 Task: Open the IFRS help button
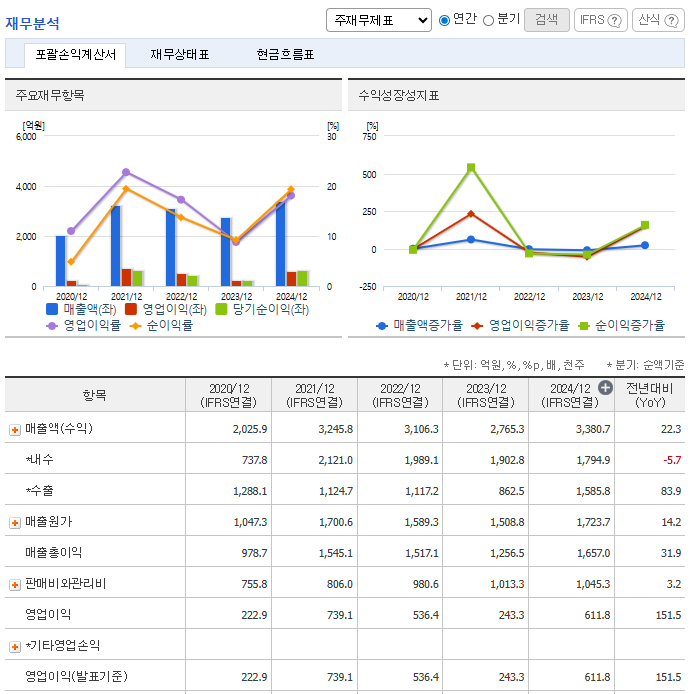click(x=600, y=20)
